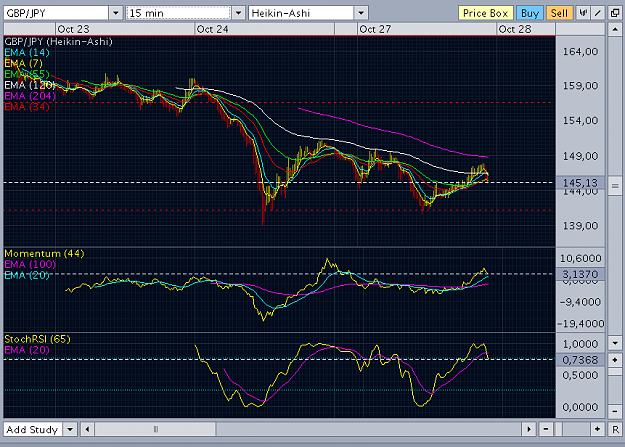625x447 pixels.
Task: Click the vertical price scrollbar thumb
Action: click(x=615, y=186)
